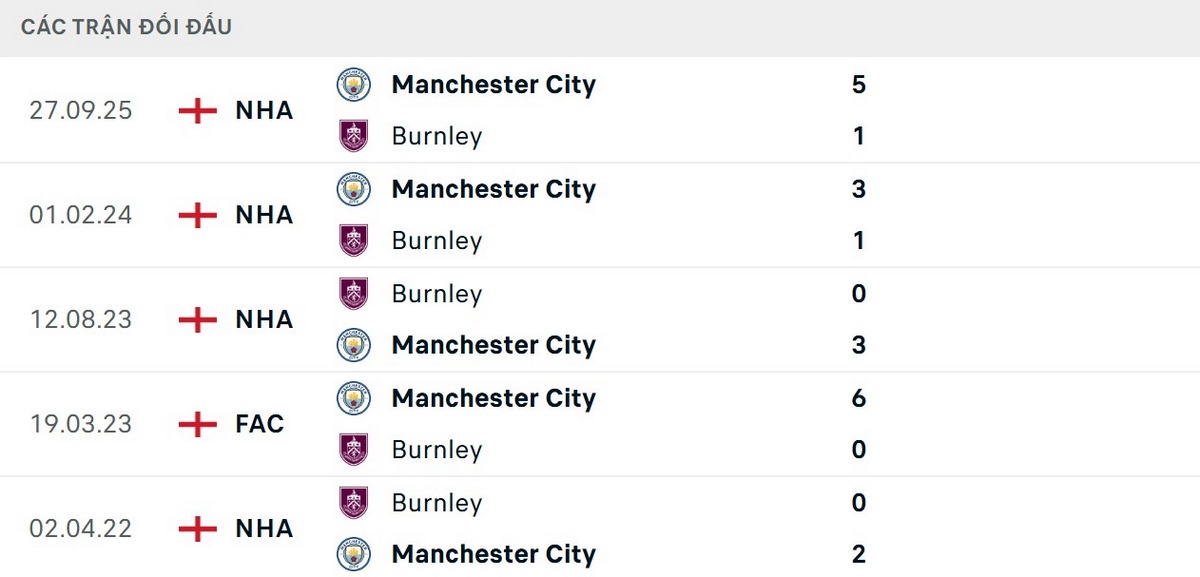
Task: Click the Burnley badge in the 12.08.23 match
Action: coord(353,294)
